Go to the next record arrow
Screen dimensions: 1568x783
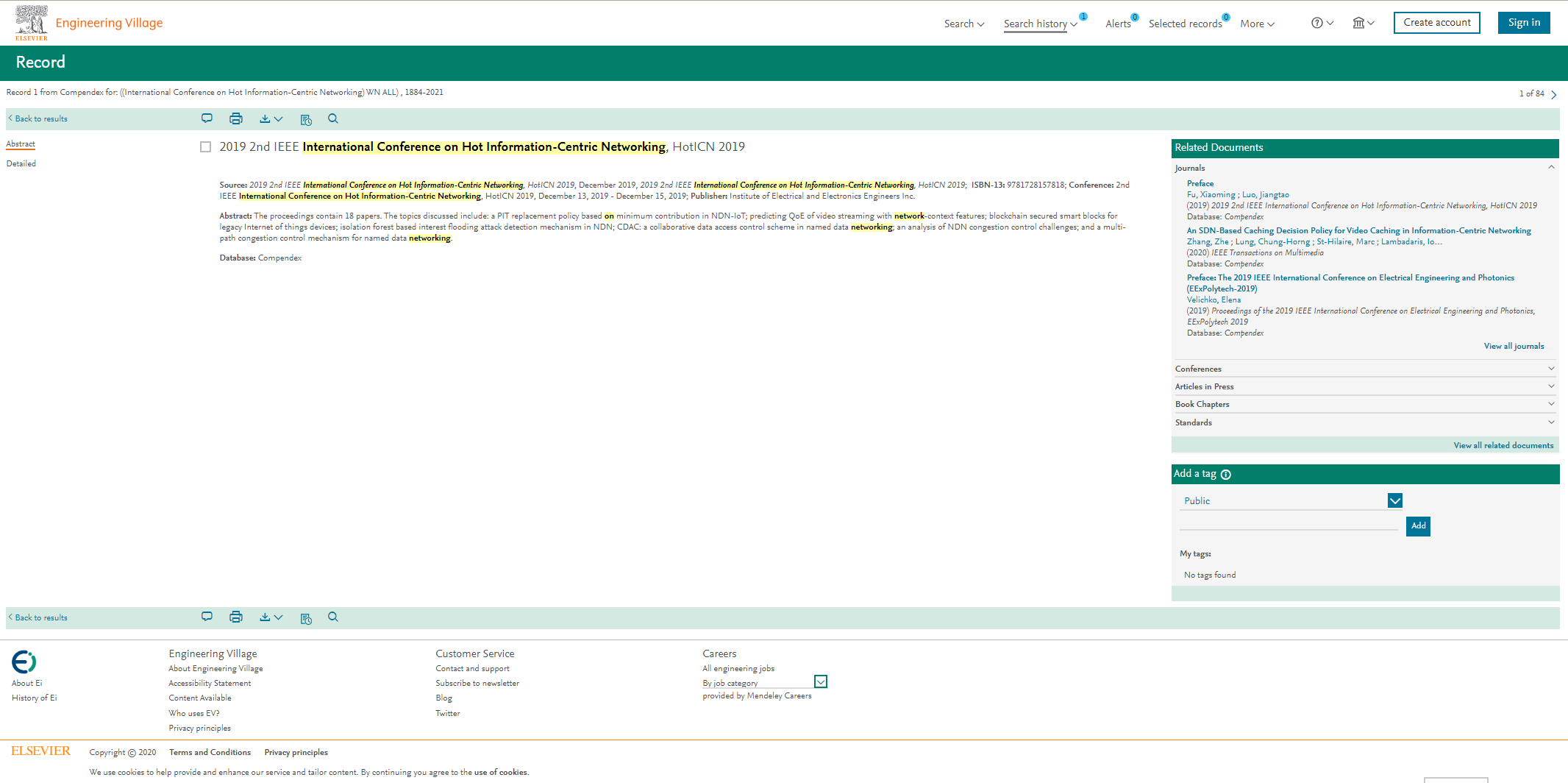coord(1554,94)
